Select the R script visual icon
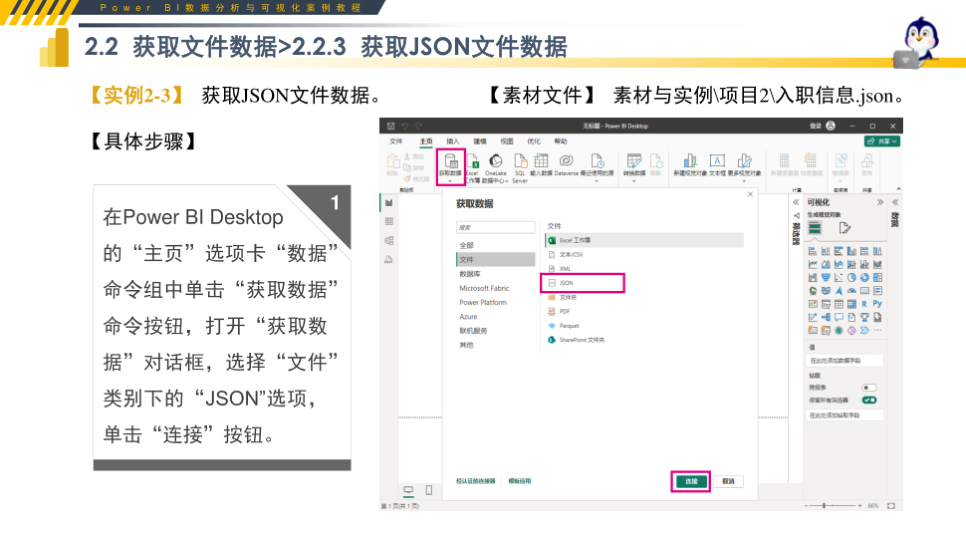This screenshot has height=544, width=966. tap(864, 304)
